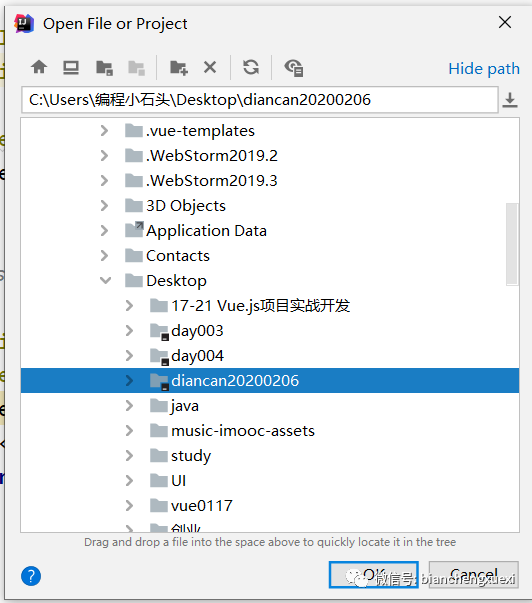Screen dimensions: 532x603
Task: Select Application Data shortcut folder
Action: click(206, 231)
